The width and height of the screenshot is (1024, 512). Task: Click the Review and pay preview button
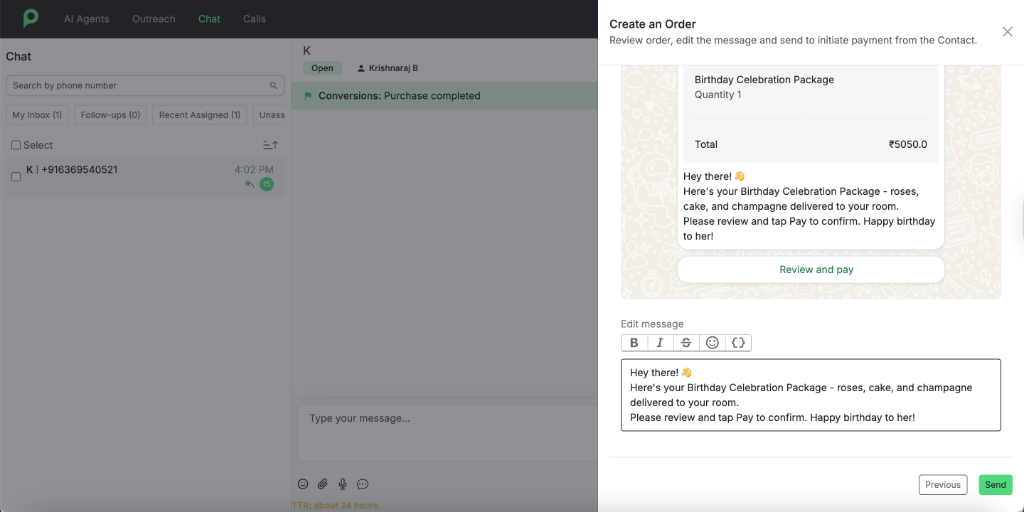(810, 270)
